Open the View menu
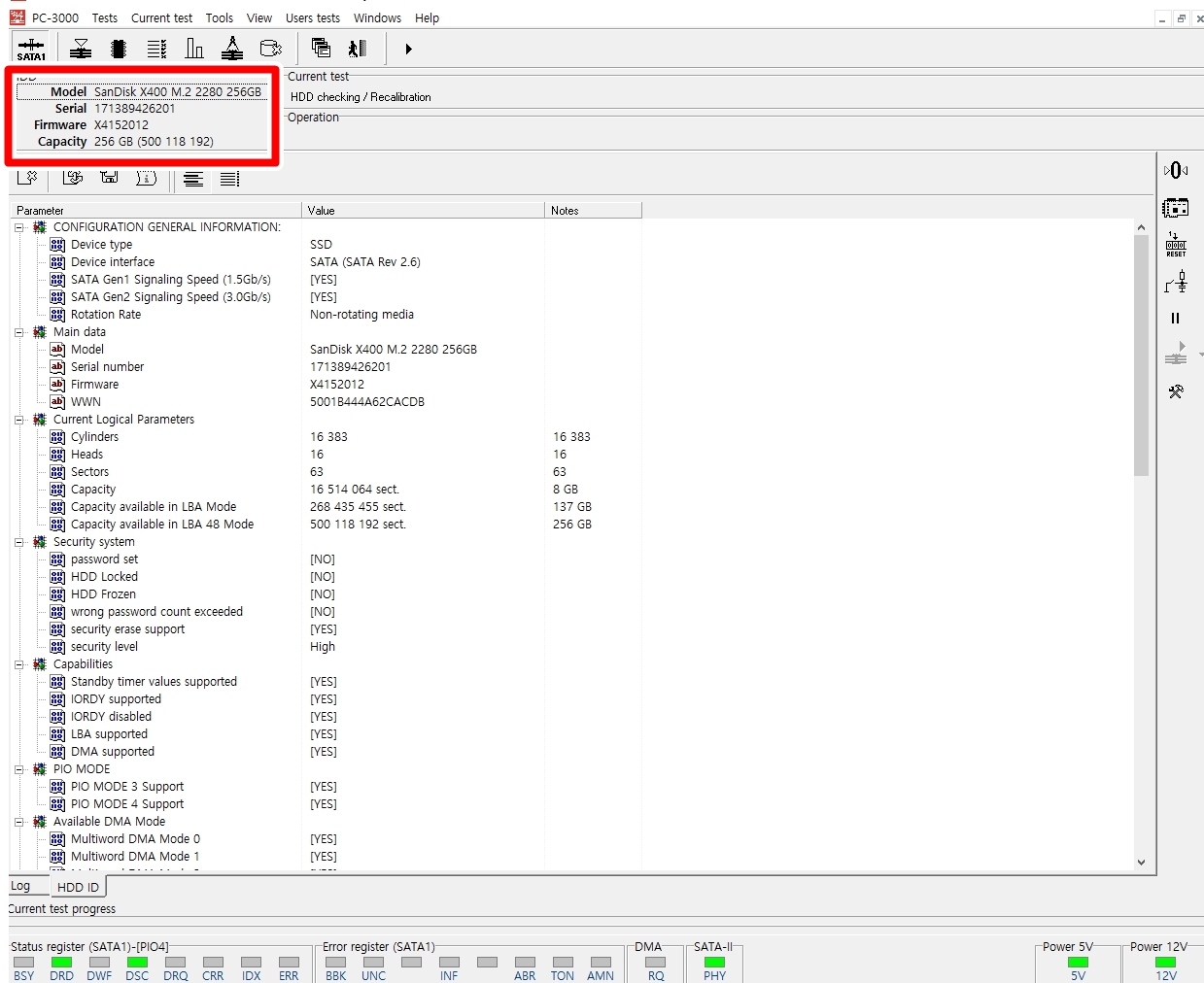This screenshot has width=1204, height=983. tap(259, 17)
